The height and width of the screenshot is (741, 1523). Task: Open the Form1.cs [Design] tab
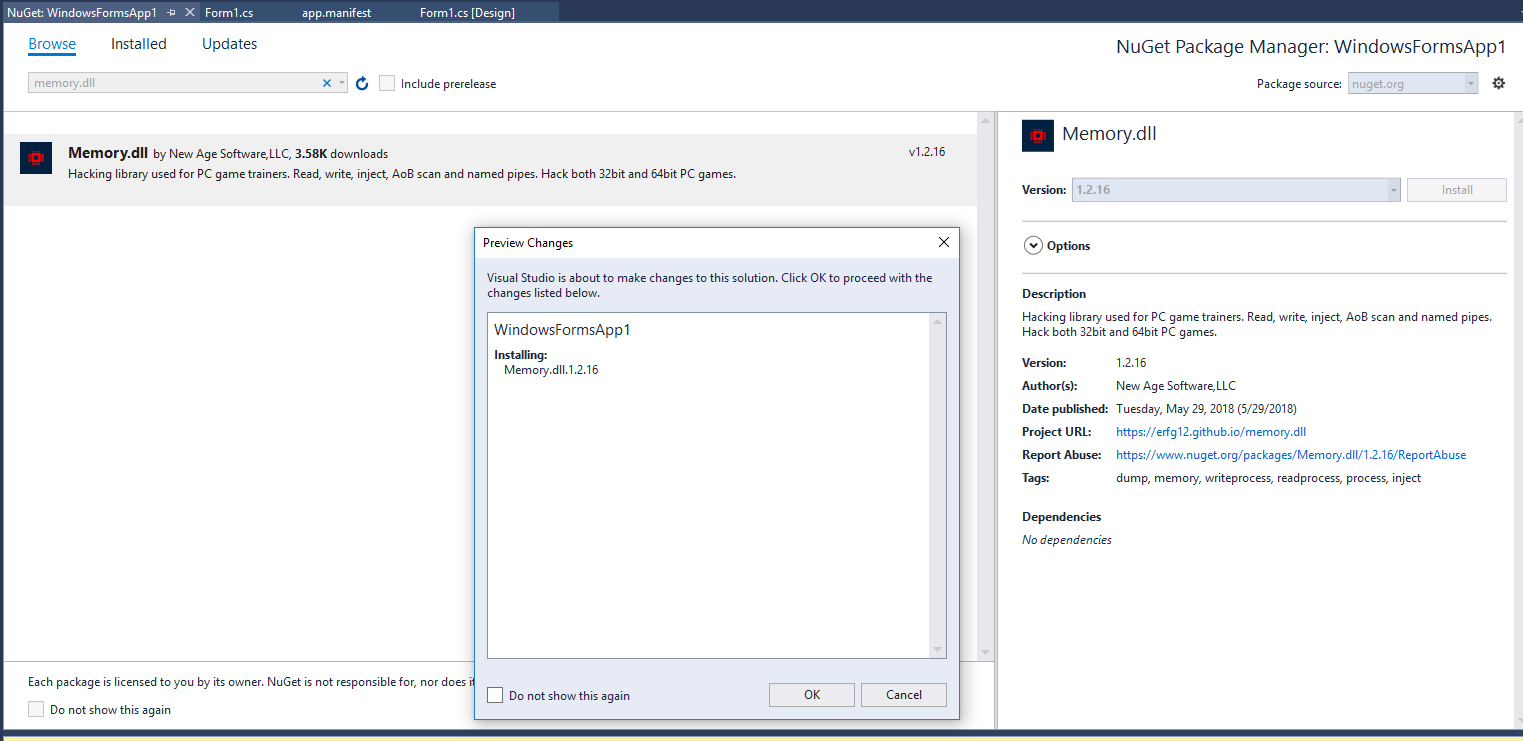[467, 12]
